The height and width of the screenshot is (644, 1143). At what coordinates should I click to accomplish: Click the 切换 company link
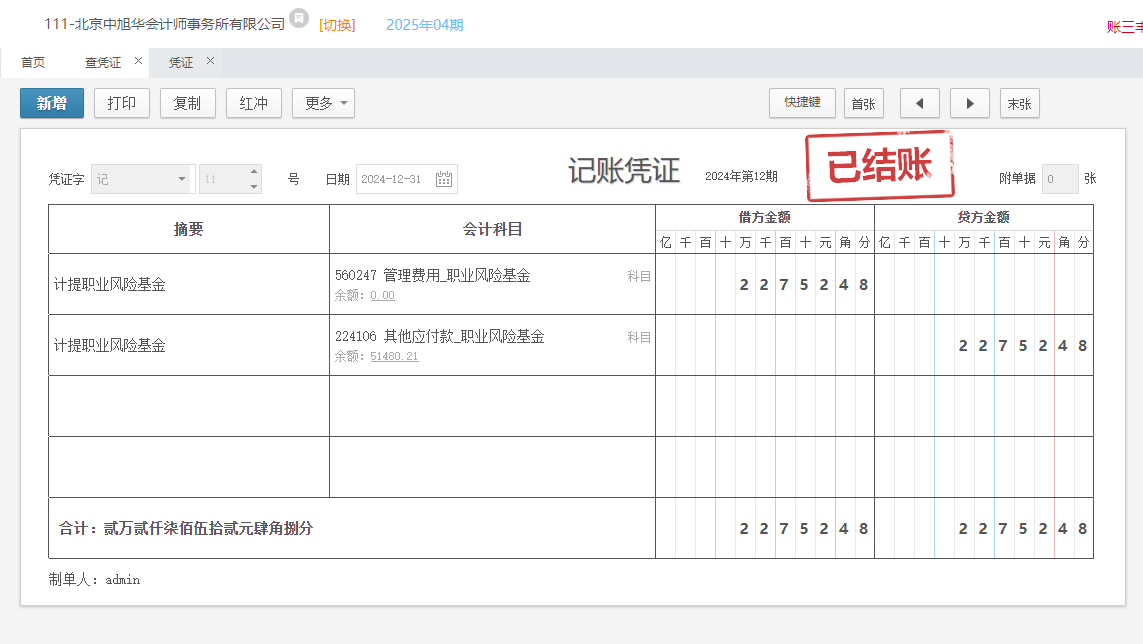pos(337,25)
